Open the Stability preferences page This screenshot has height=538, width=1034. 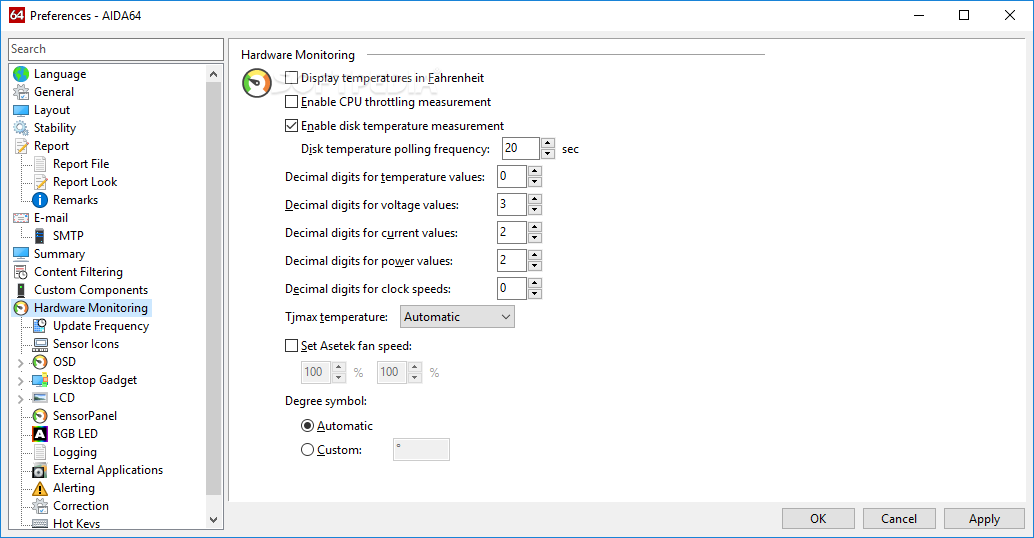55,128
